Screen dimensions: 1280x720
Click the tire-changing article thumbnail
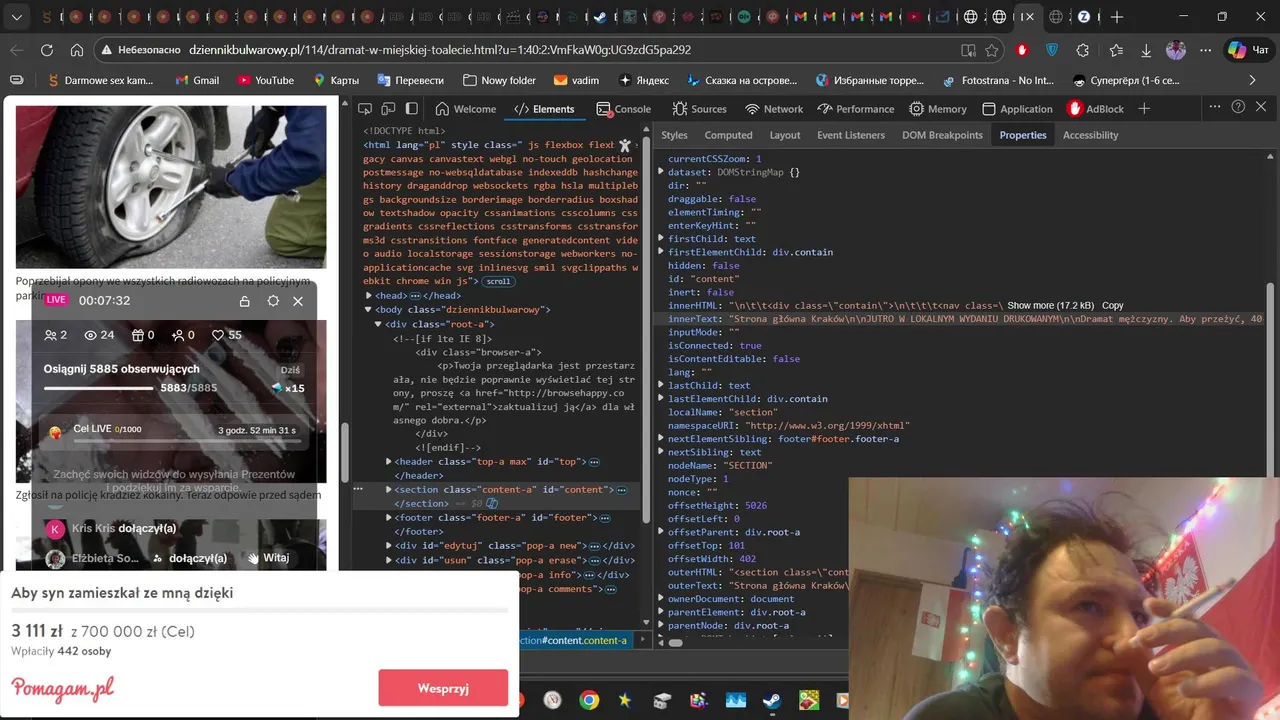[171, 185]
